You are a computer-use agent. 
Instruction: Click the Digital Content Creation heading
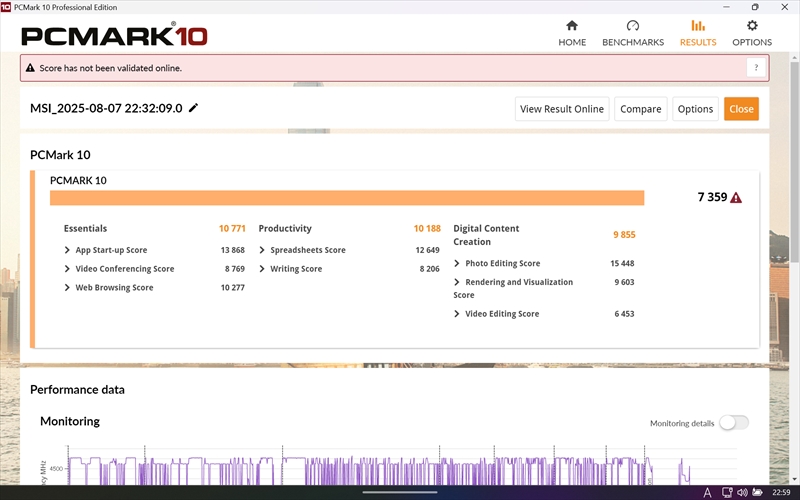coord(486,235)
